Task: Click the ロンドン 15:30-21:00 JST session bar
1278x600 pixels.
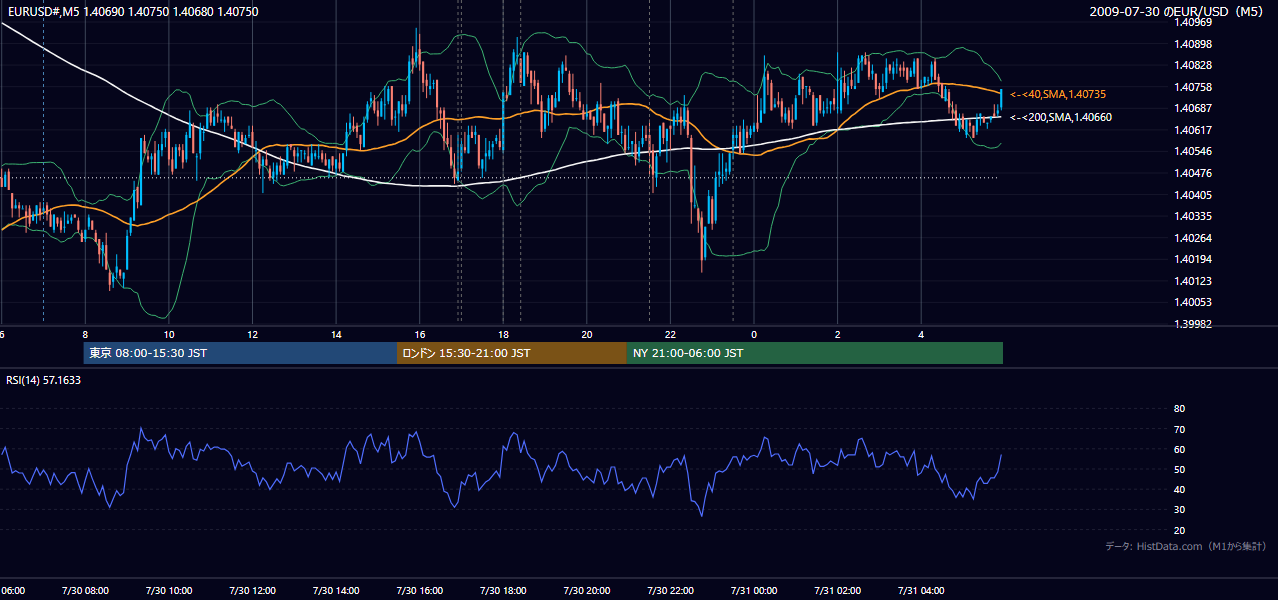Action: pyautogui.click(x=512, y=353)
